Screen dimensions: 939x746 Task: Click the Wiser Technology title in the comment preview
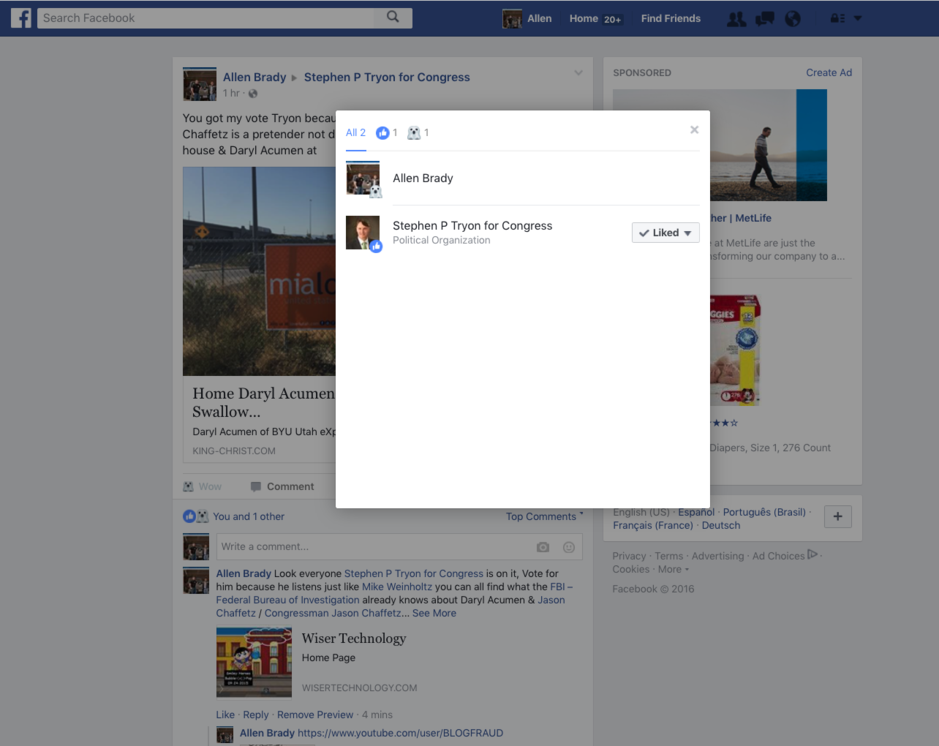click(354, 638)
